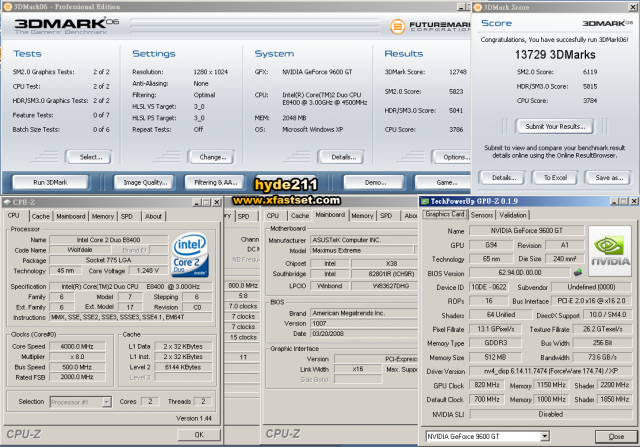Viewport: 640px width, 447px height.
Task: Export score To Excel
Action: point(555,178)
